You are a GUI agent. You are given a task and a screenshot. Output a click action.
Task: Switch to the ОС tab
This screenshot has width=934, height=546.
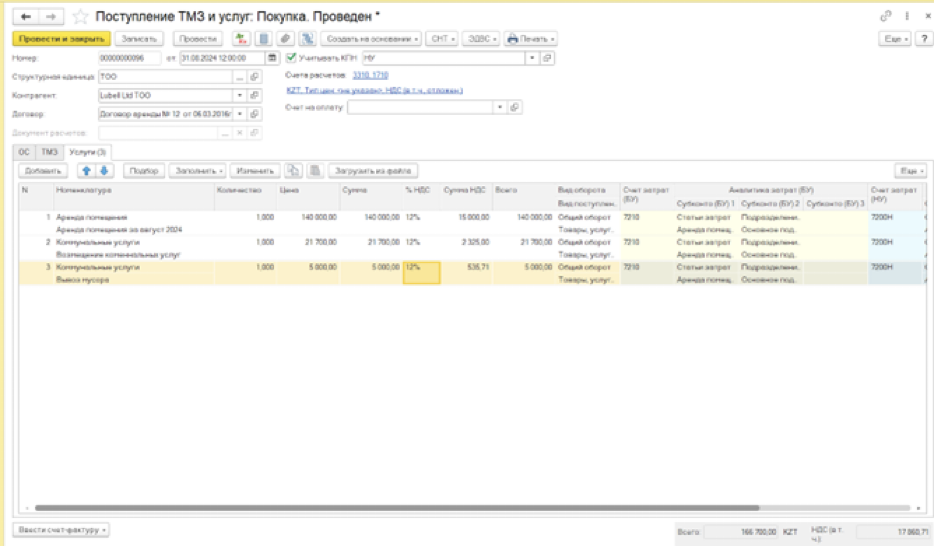pyautogui.click(x=24, y=151)
